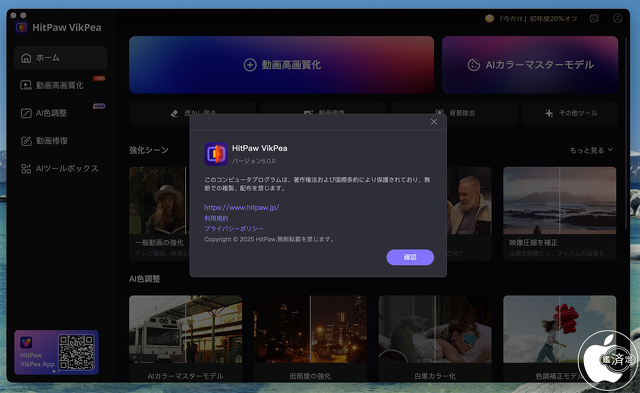Click the large 動画高画質化 banner
The image size is (640, 393).
(281, 64)
